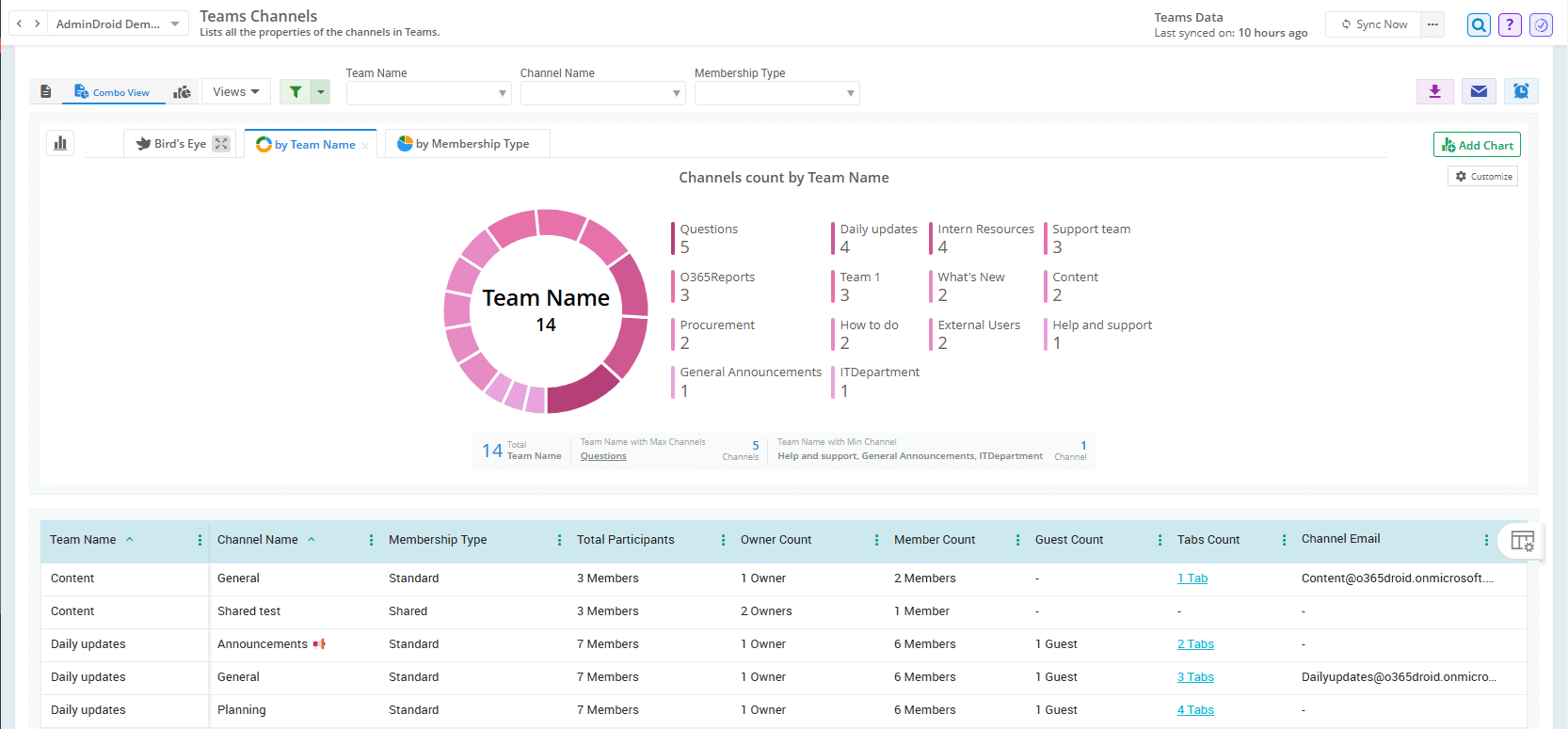Click the email envelope icon
1568x729 pixels.
tap(1479, 91)
